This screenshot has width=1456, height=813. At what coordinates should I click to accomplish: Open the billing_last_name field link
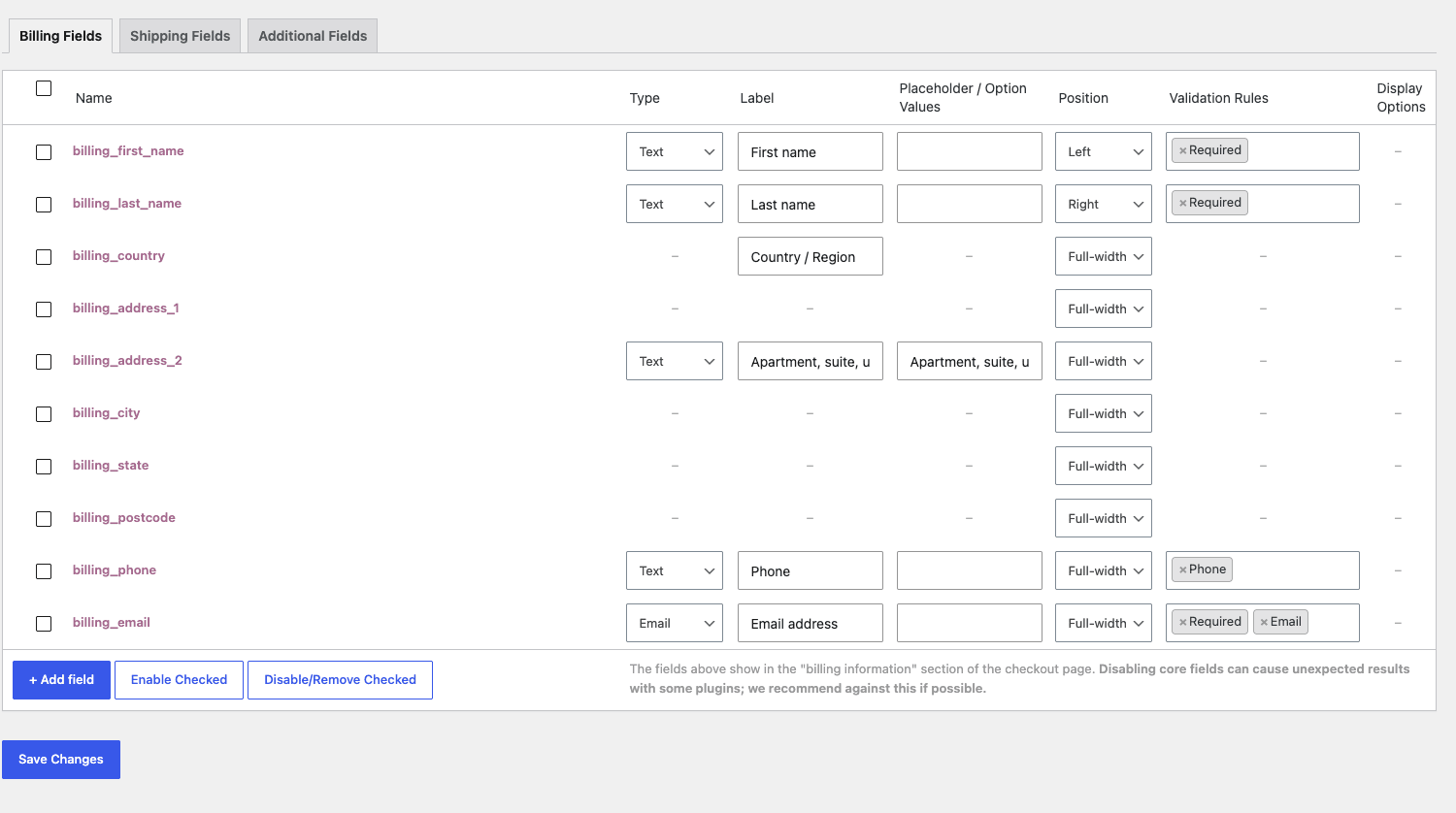(127, 204)
